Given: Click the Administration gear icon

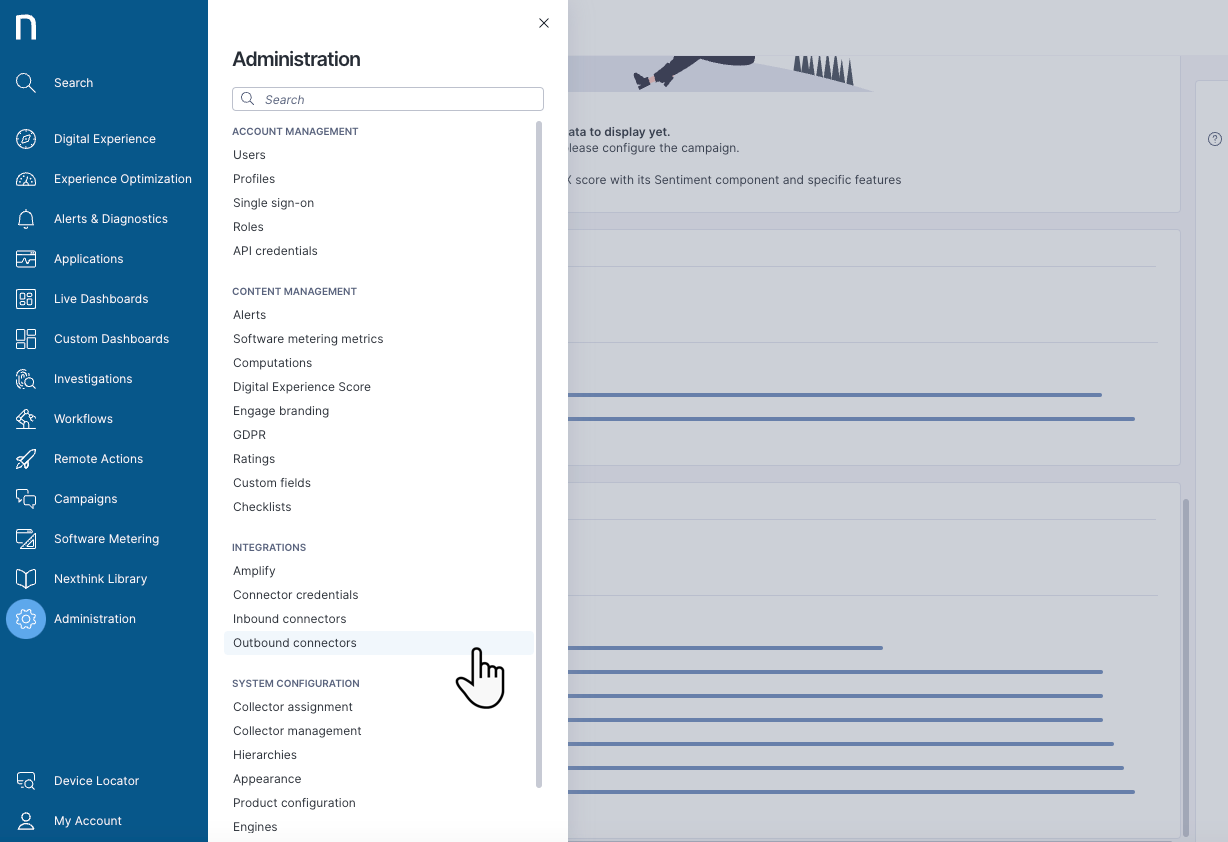Looking at the screenshot, I should [26, 619].
